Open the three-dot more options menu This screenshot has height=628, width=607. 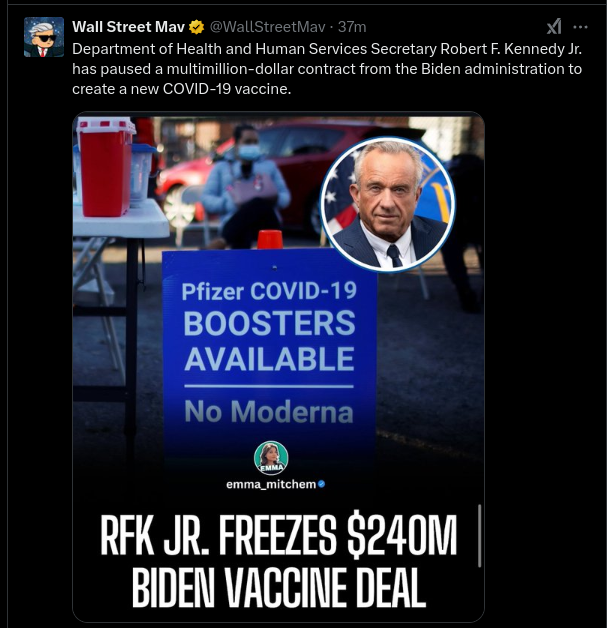click(x=580, y=27)
